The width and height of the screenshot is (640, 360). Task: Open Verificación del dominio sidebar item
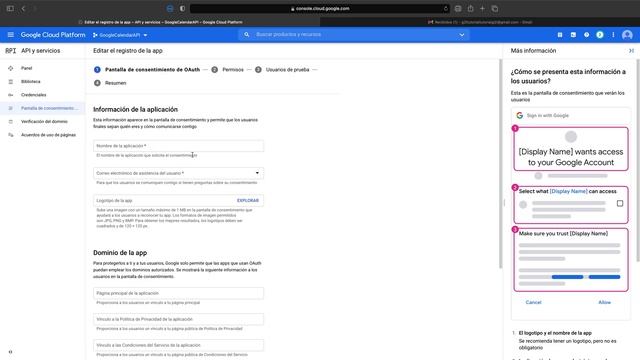tap(44, 122)
